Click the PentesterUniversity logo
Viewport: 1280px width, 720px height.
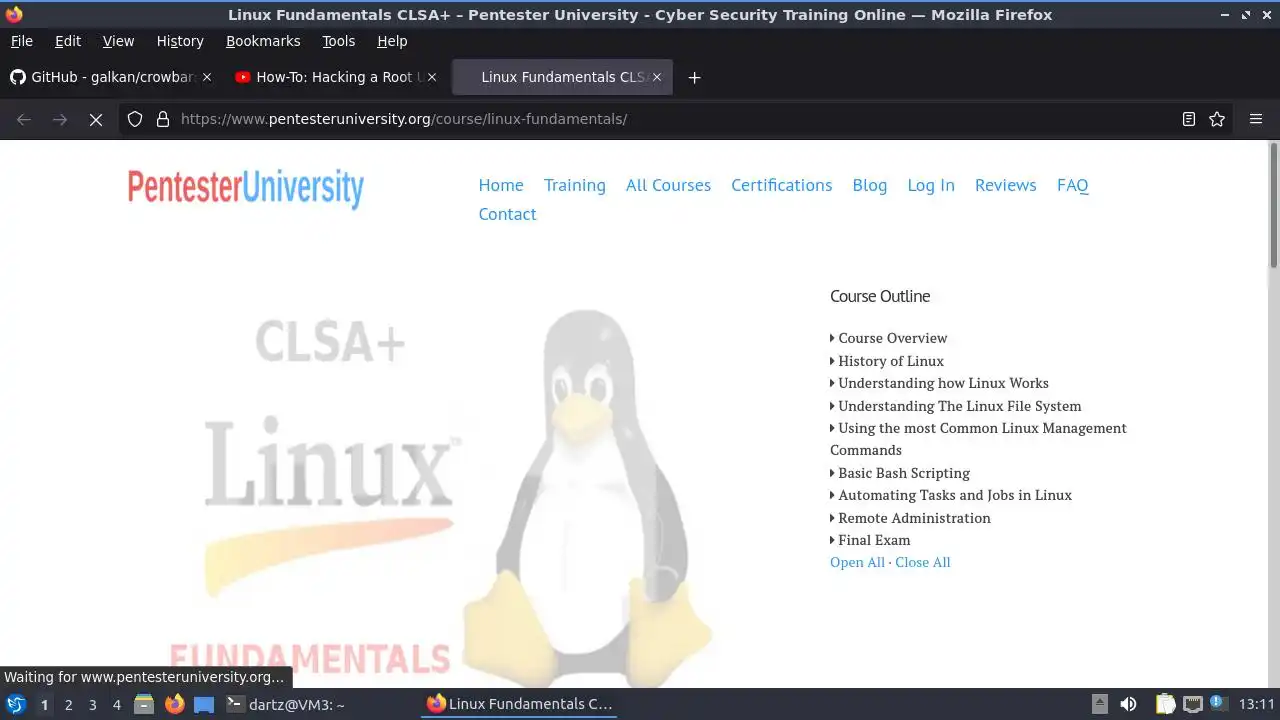point(246,189)
